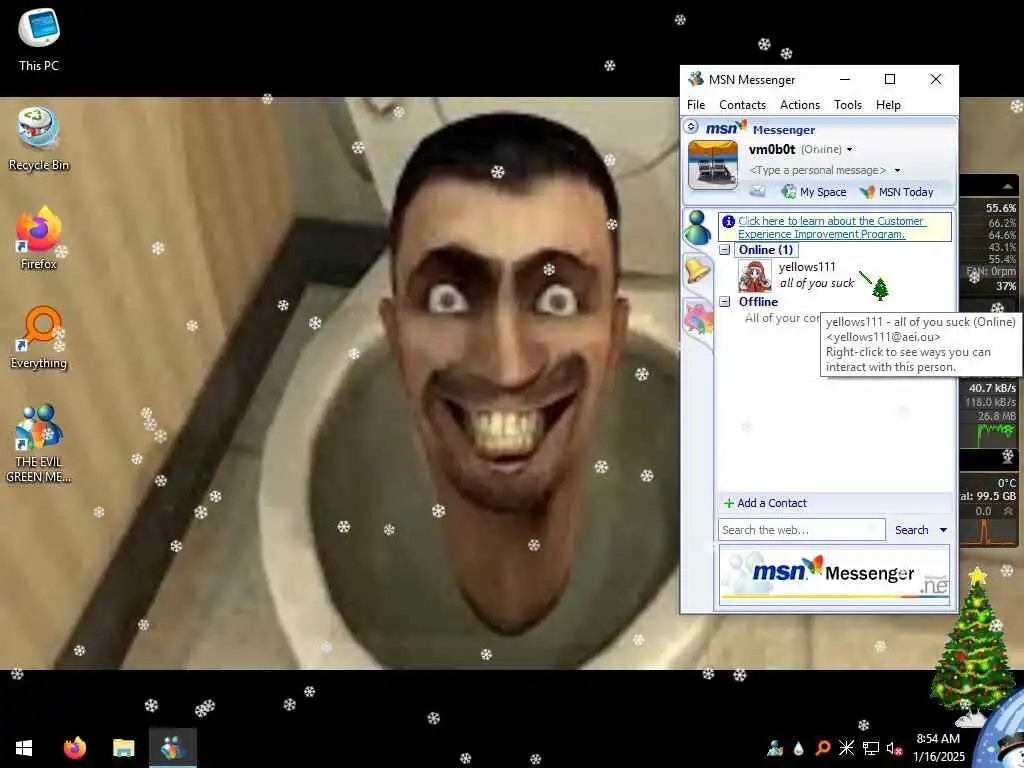Screen dimensions: 1024x768
Task: Click the This PC desktop icon
Action: [39, 39]
